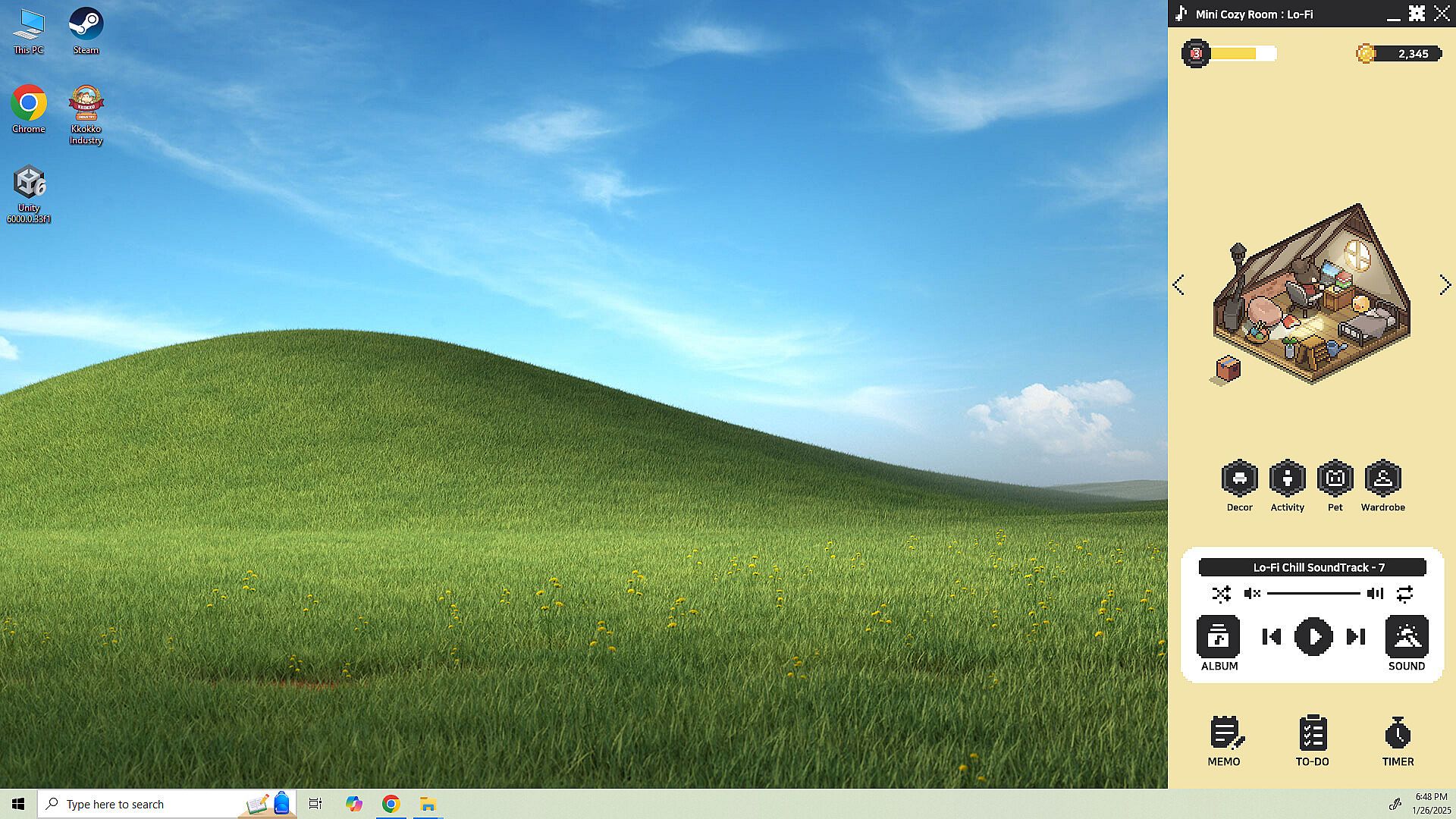
Task: Open the Pet icon
Action: (1335, 479)
